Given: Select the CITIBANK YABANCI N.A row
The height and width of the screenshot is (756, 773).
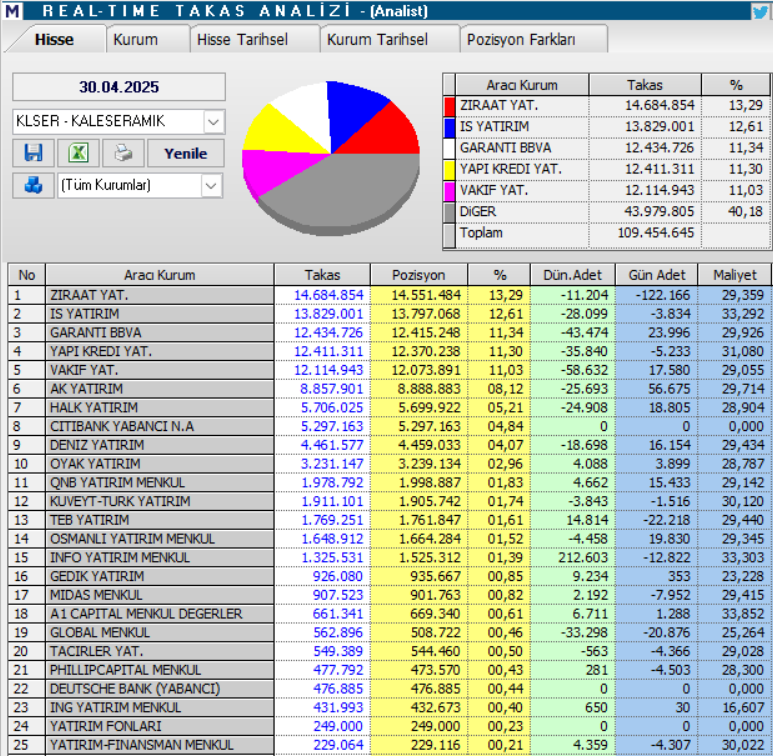Looking at the screenshot, I should point(389,426).
